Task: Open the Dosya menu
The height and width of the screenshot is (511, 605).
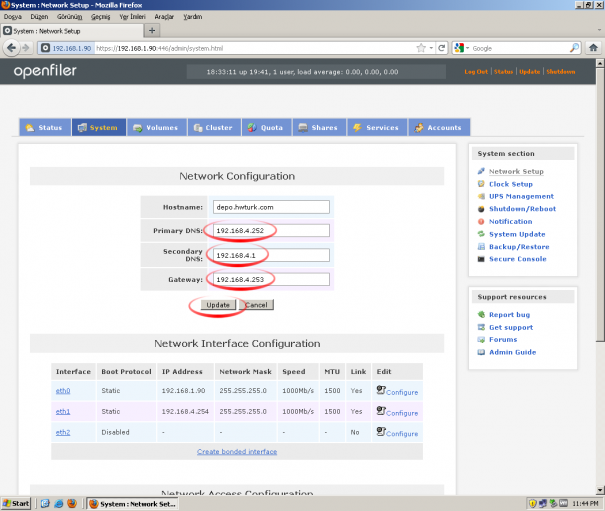Action: pos(13,17)
